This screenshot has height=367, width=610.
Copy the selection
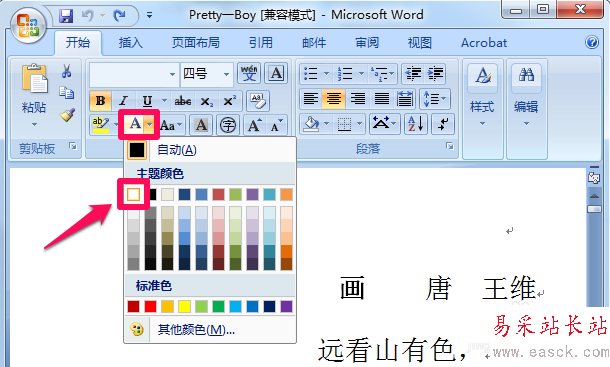(x=67, y=93)
